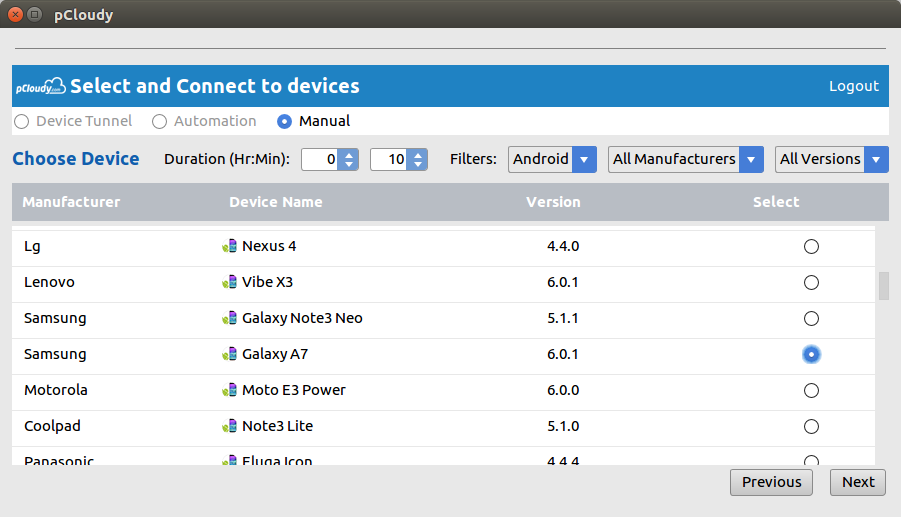Click the Note3 Lite device name
Screen dimensions: 901x517
(x=278, y=426)
